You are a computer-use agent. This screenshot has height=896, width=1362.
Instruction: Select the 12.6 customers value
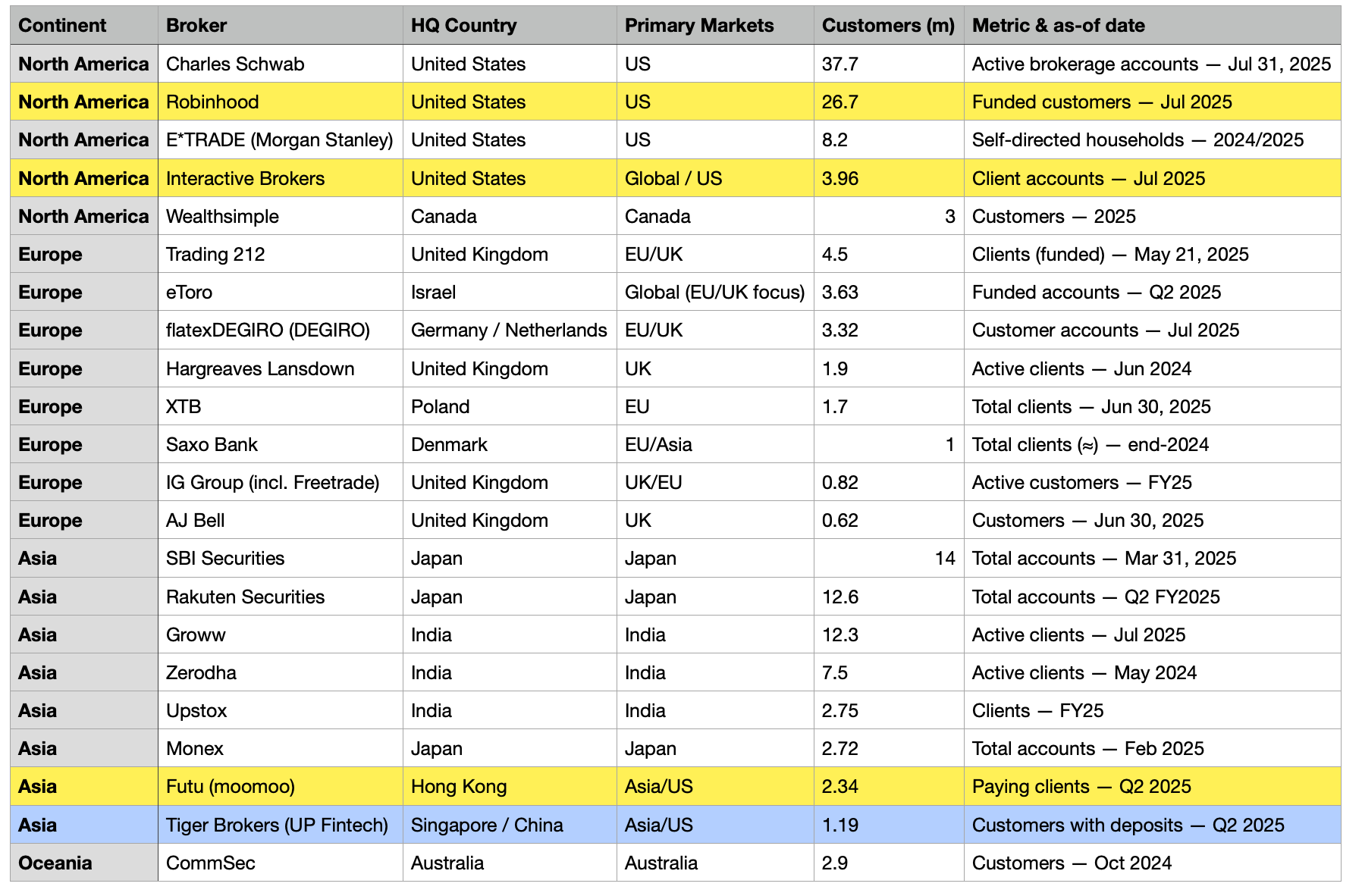pos(889,597)
